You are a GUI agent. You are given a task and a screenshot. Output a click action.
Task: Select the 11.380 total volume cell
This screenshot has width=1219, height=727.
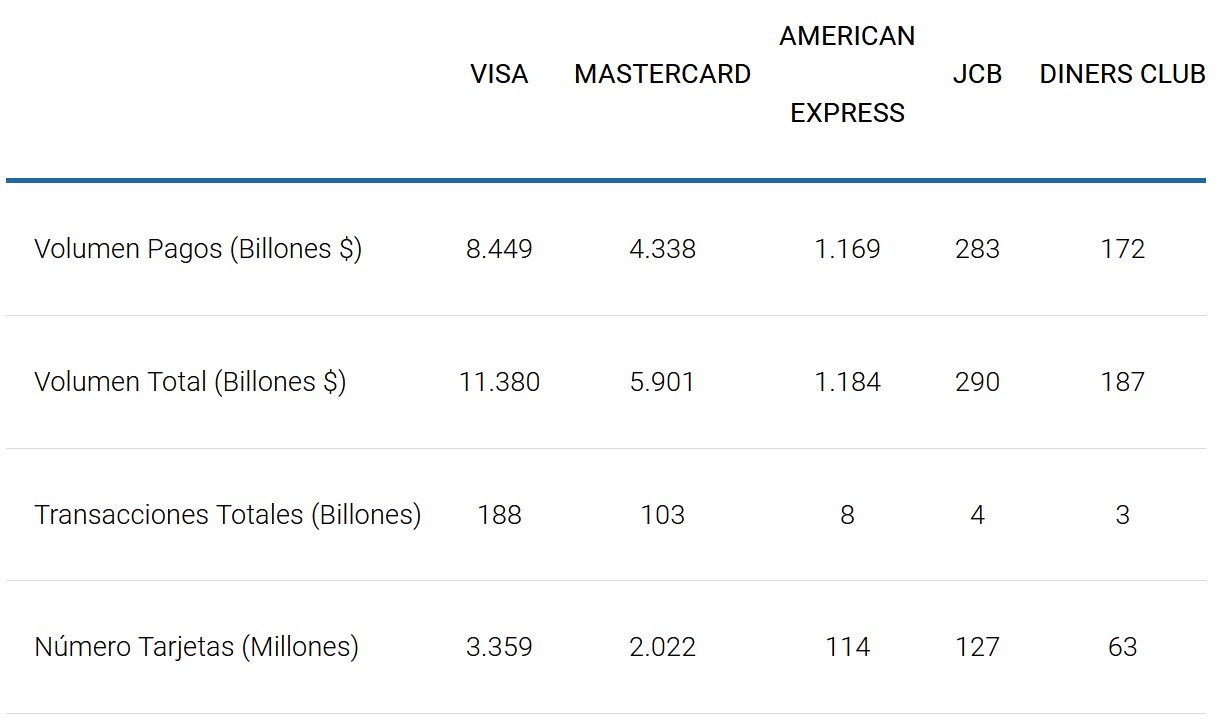click(x=499, y=382)
